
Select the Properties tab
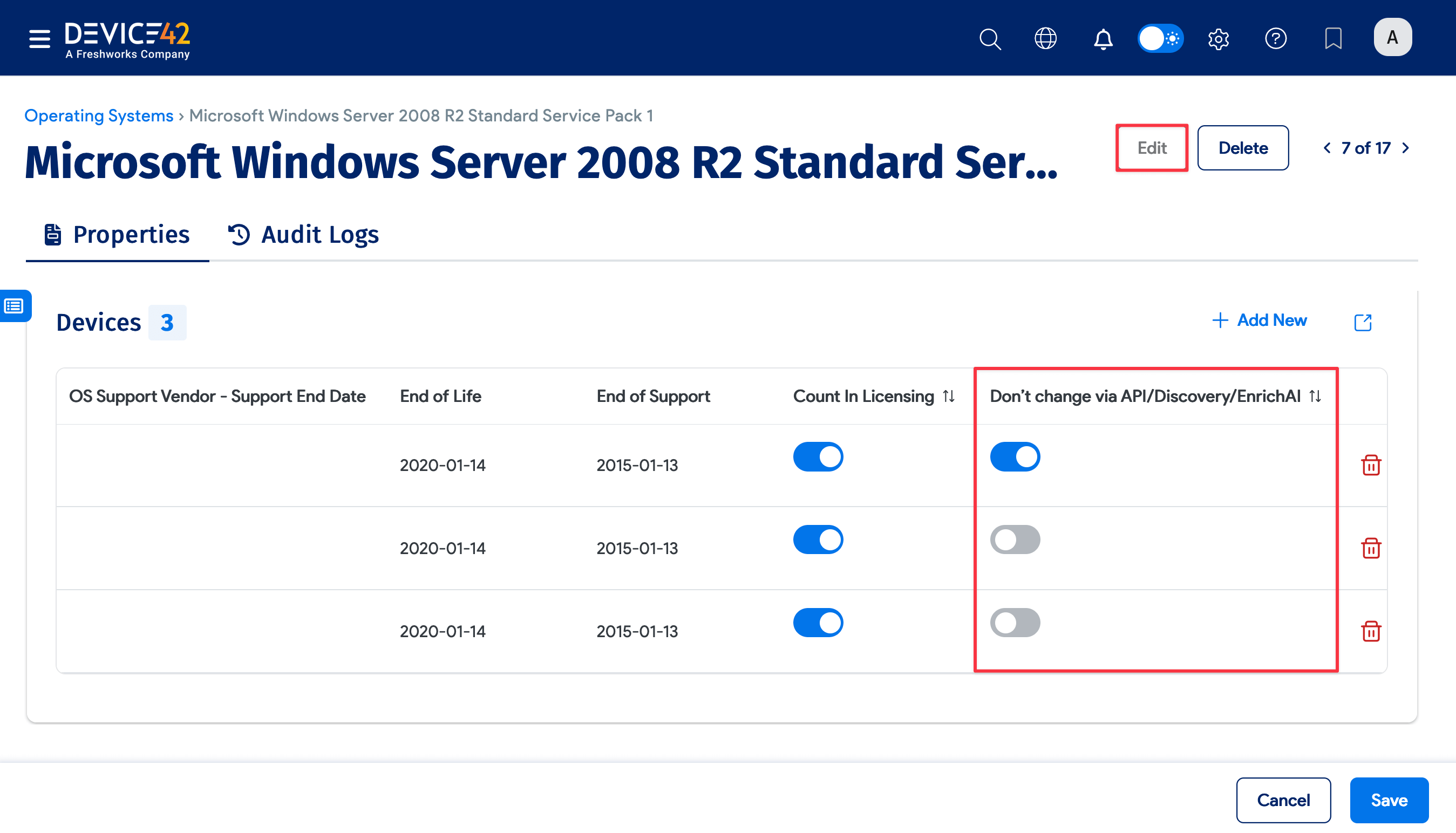tap(117, 235)
